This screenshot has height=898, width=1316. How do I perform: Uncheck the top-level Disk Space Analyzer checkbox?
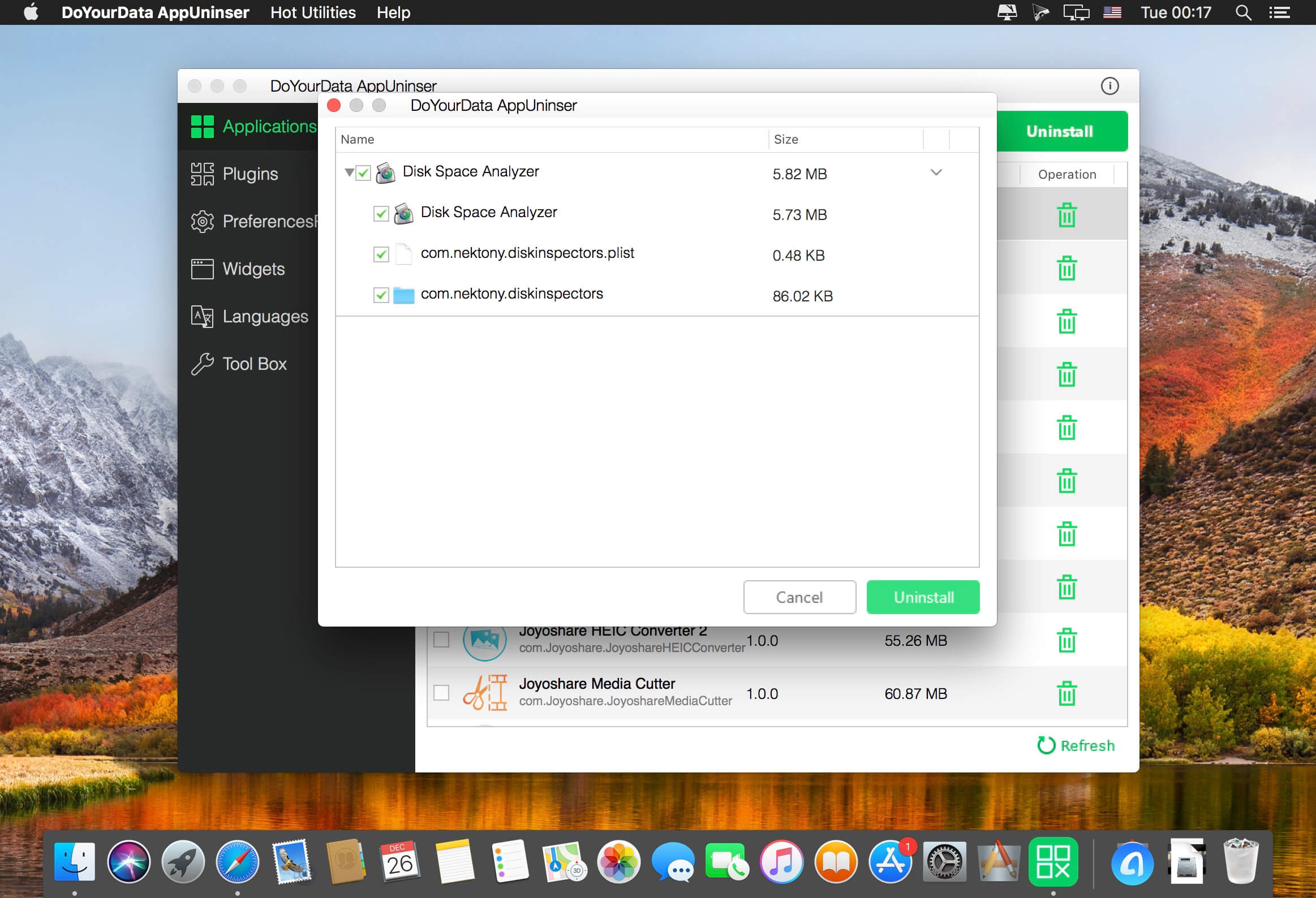coord(364,172)
